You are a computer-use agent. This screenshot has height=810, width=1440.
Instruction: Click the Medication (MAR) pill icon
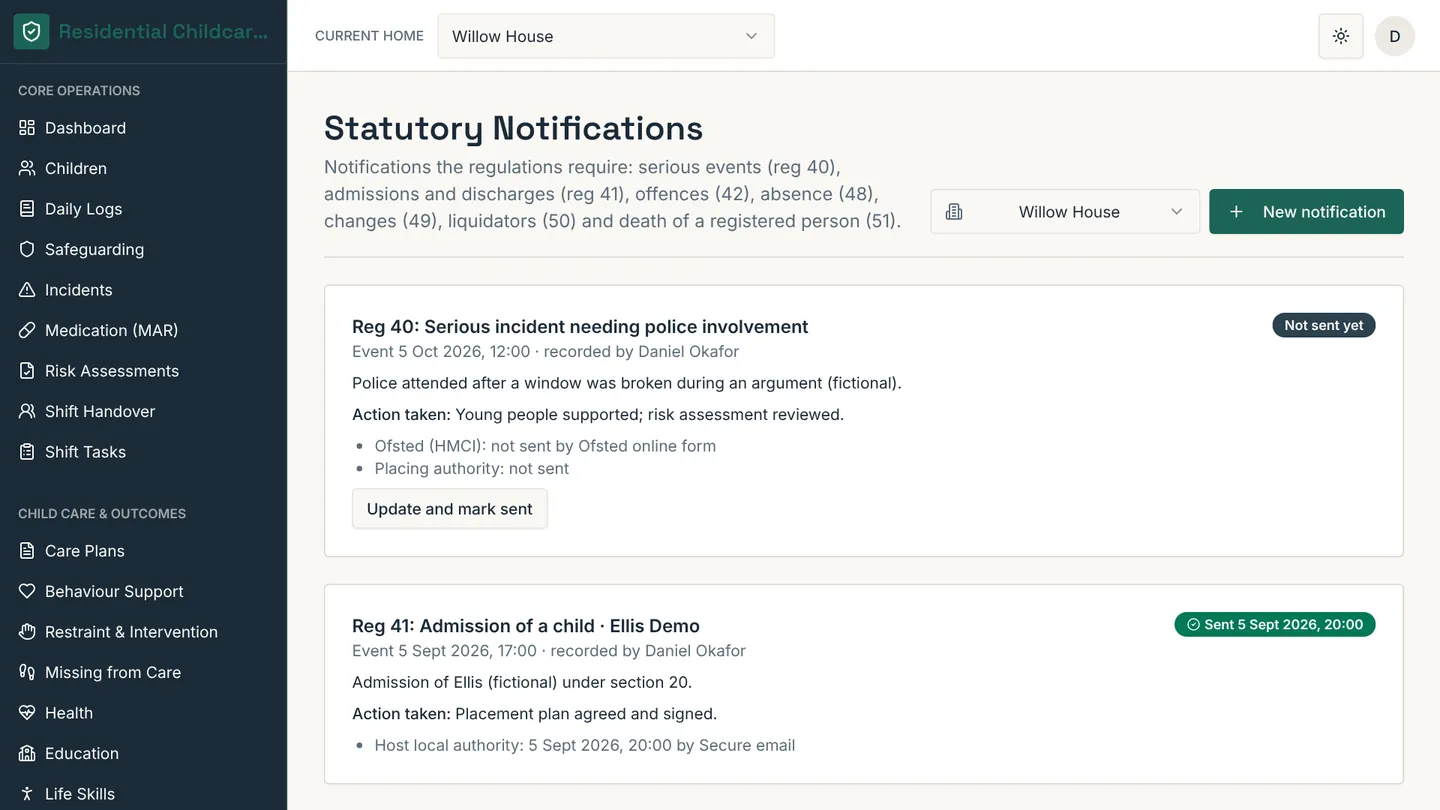(x=27, y=330)
